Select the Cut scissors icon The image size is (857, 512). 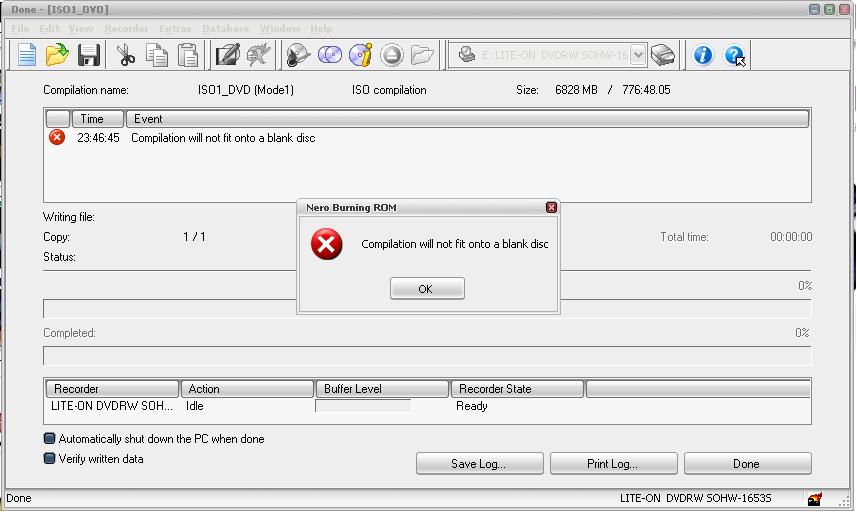126,55
